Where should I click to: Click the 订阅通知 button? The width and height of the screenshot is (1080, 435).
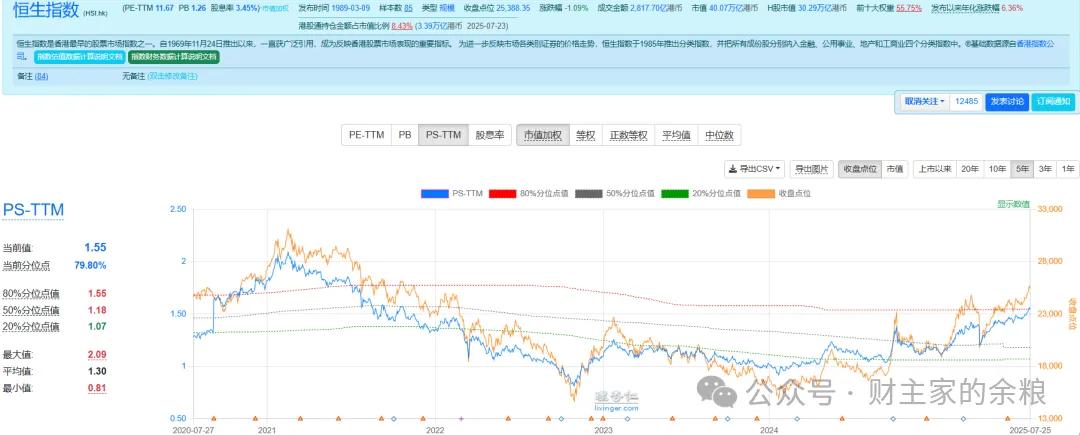tap(1054, 101)
